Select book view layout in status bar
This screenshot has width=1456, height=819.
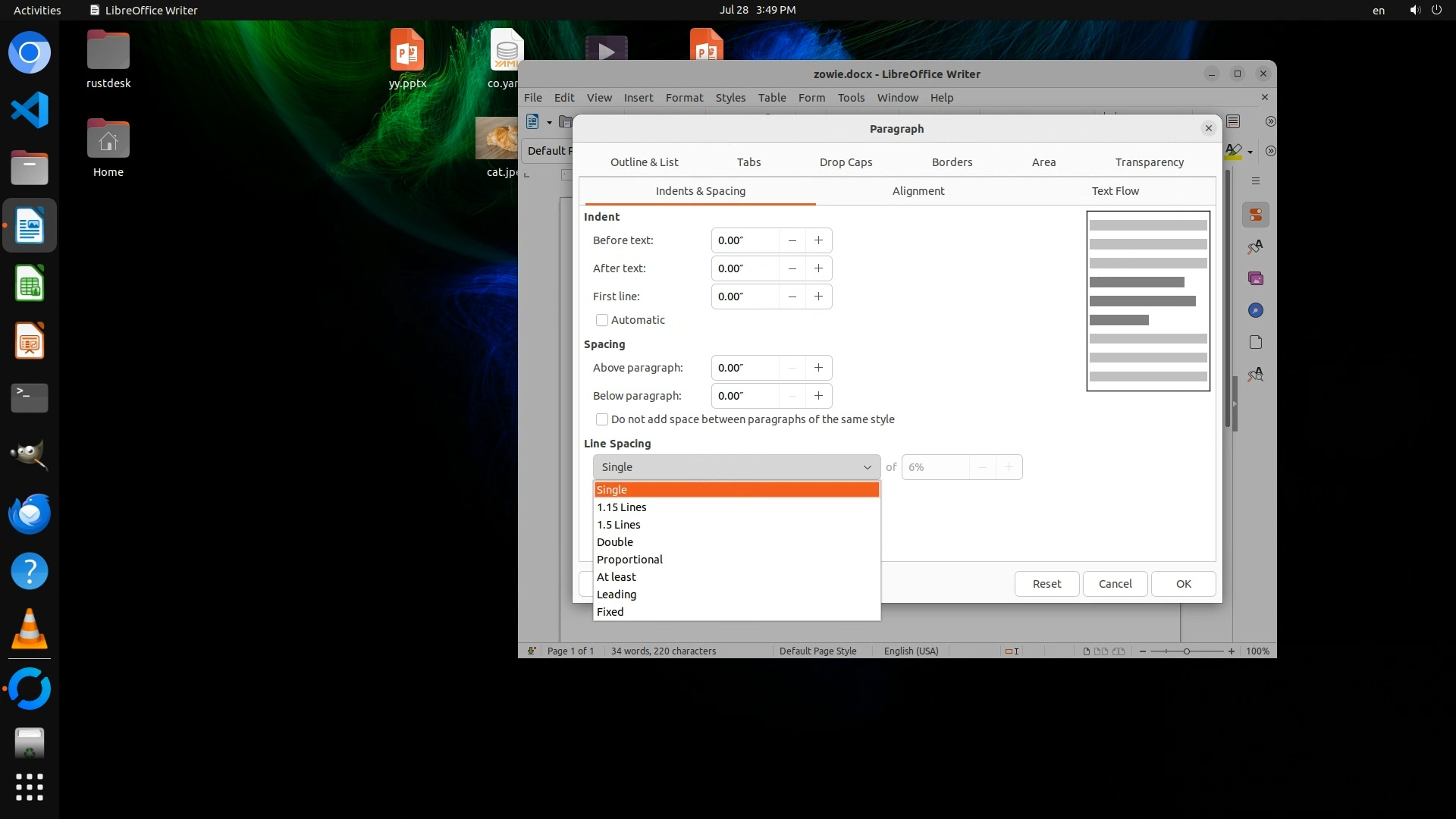pyautogui.click(x=1119, y=651)
